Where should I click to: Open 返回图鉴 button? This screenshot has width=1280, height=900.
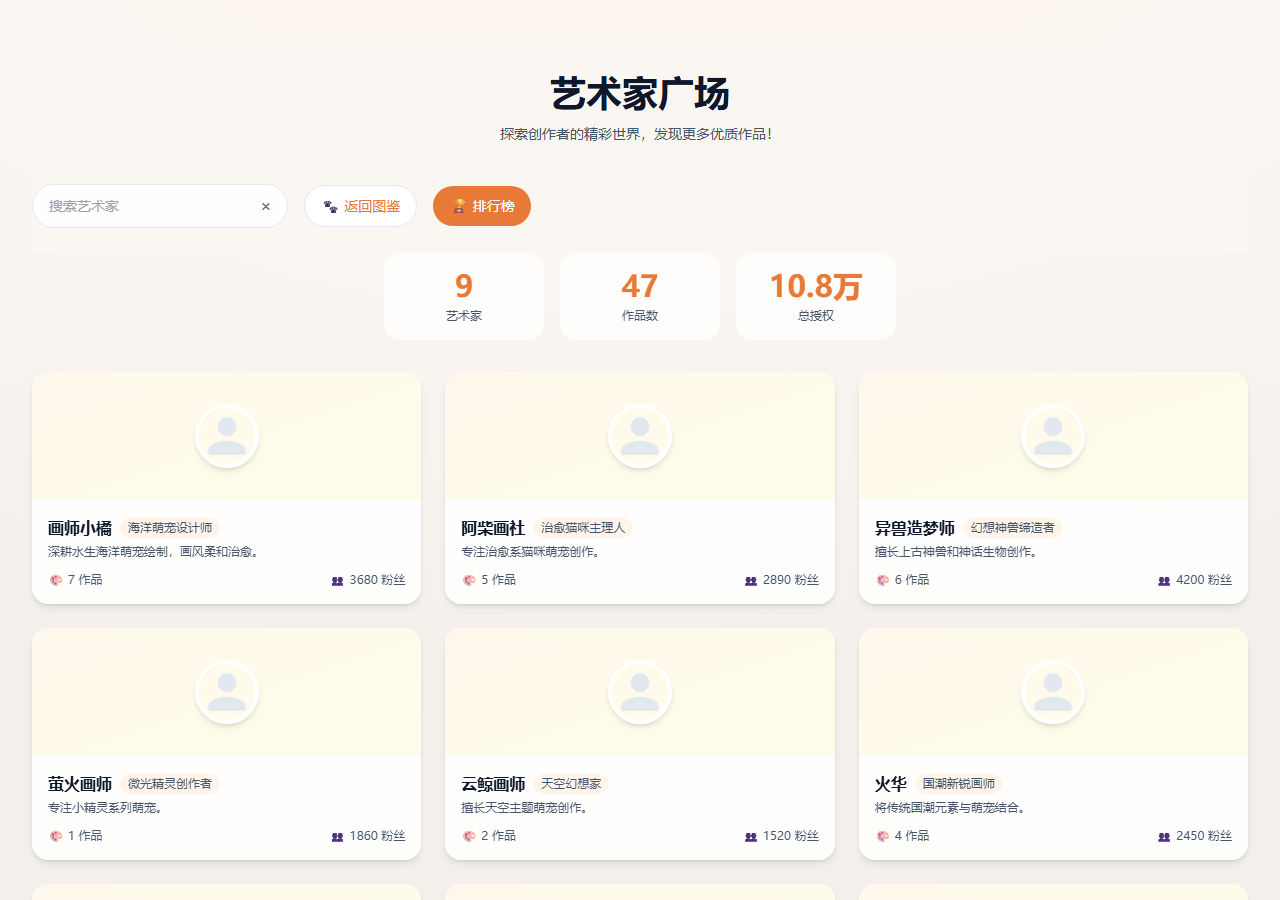[360, 206]
